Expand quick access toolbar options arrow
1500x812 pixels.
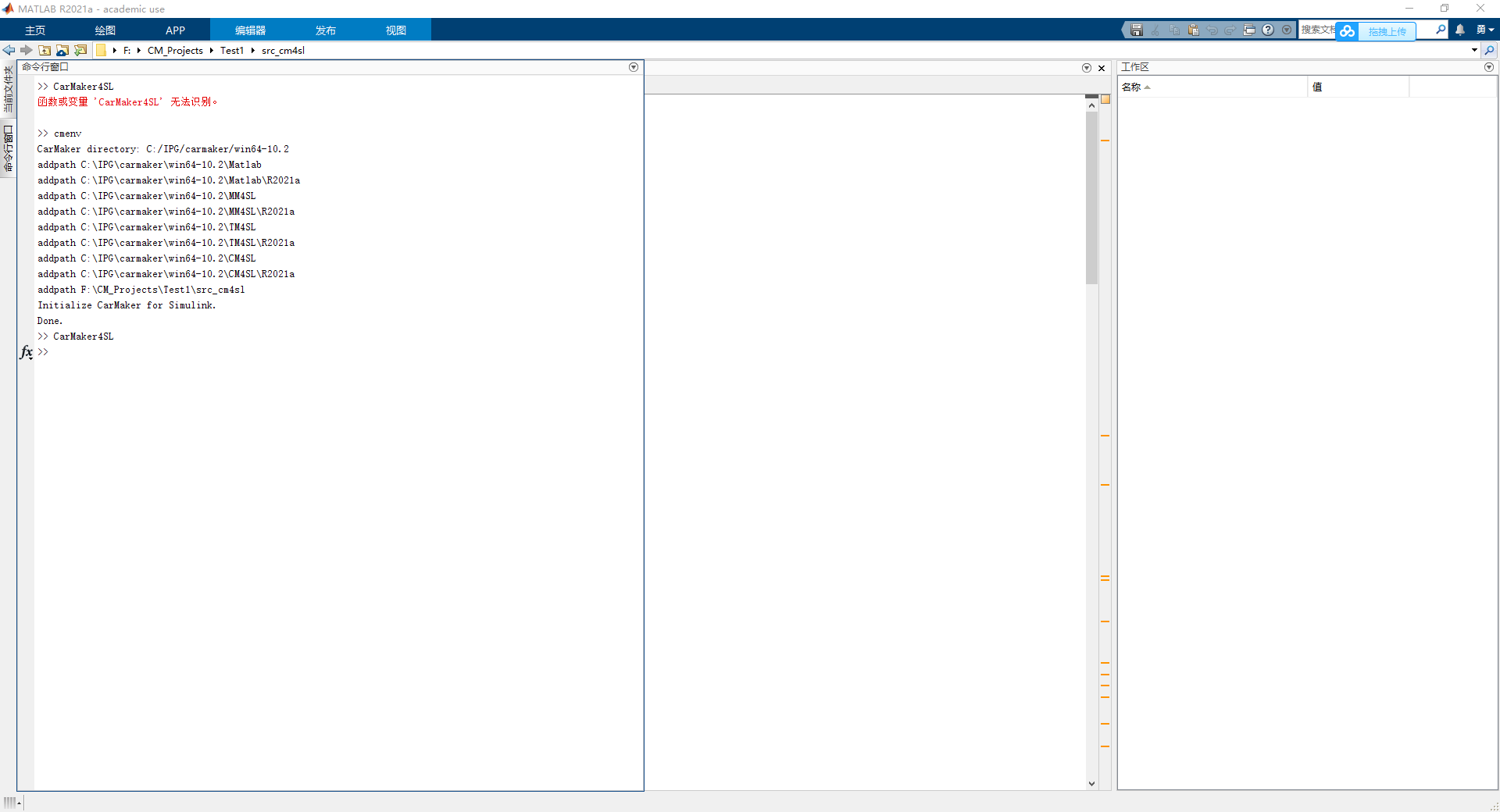pos(1287,30)
